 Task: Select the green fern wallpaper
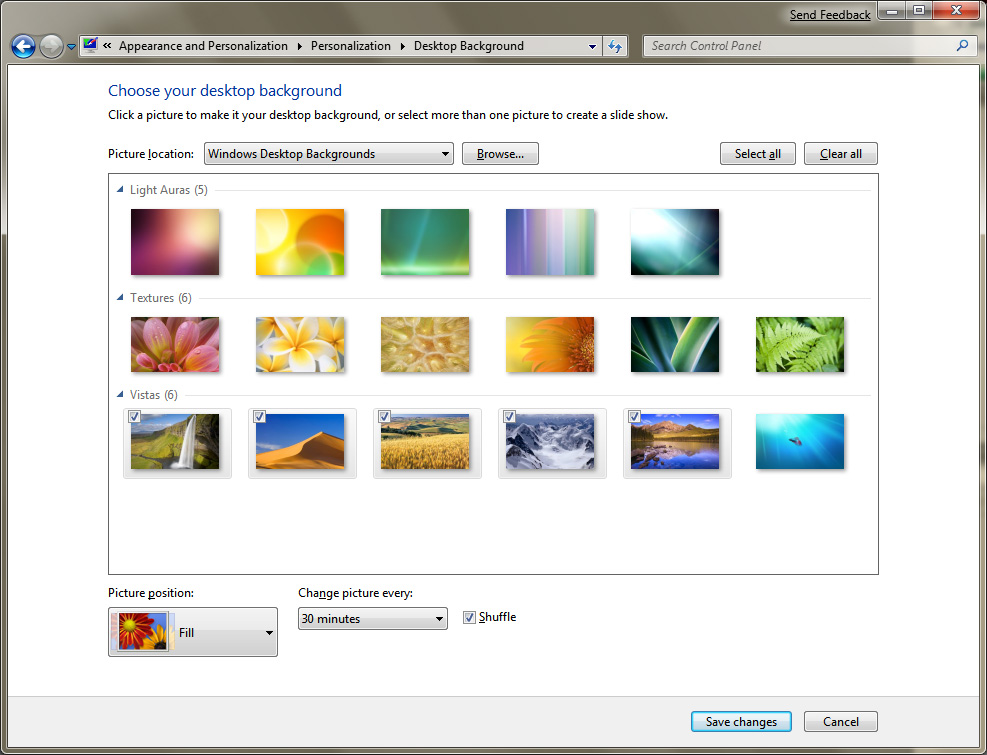[799, 344]
